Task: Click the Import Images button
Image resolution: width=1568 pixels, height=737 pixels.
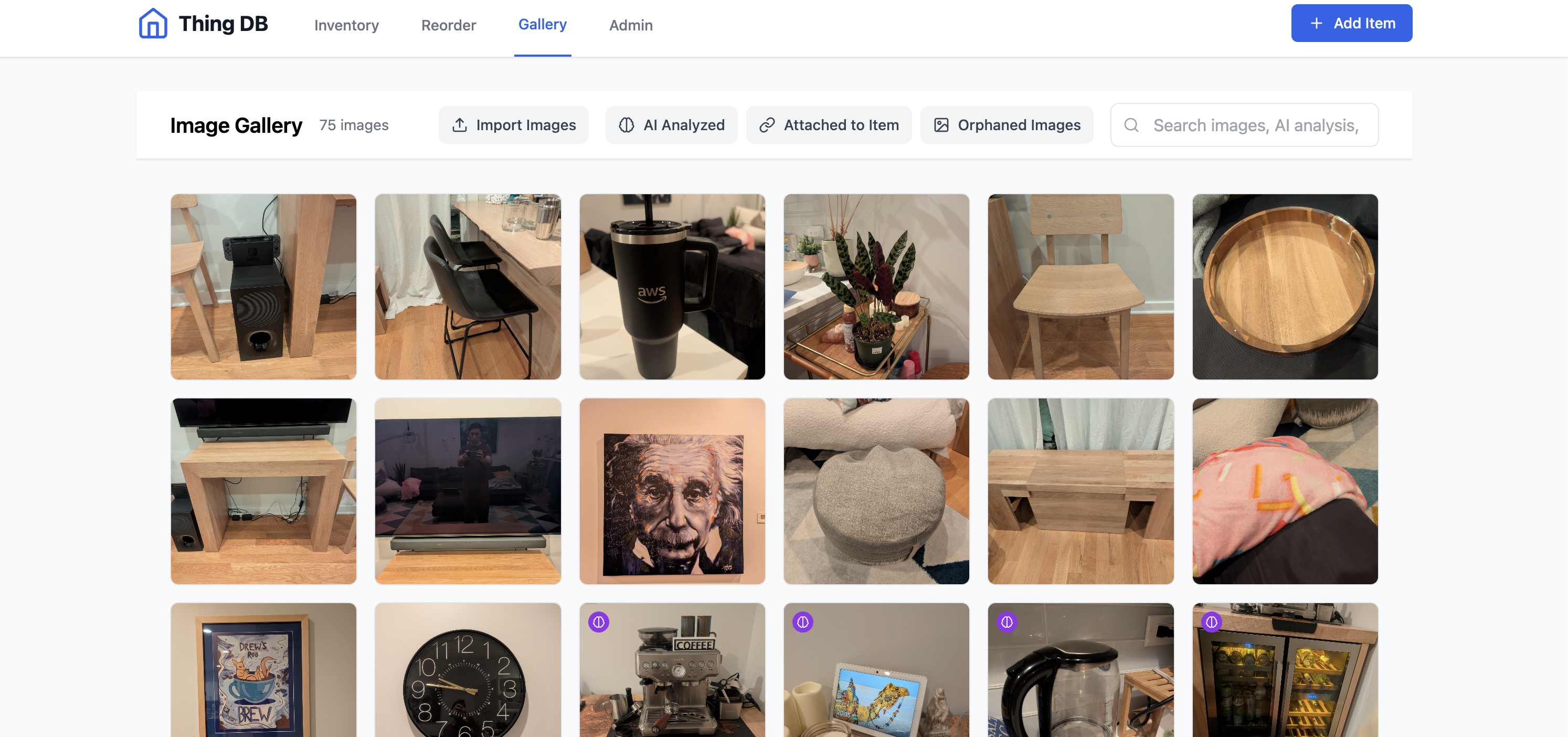Action: (513, 125)
